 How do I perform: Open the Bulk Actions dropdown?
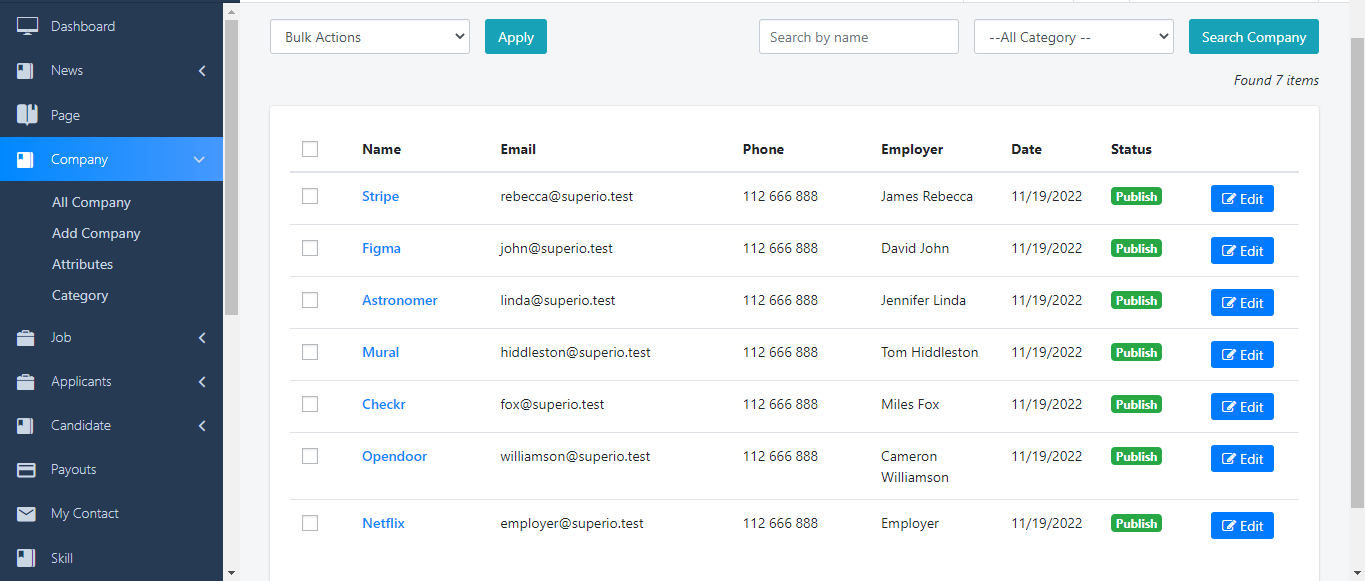pos(369,37)
